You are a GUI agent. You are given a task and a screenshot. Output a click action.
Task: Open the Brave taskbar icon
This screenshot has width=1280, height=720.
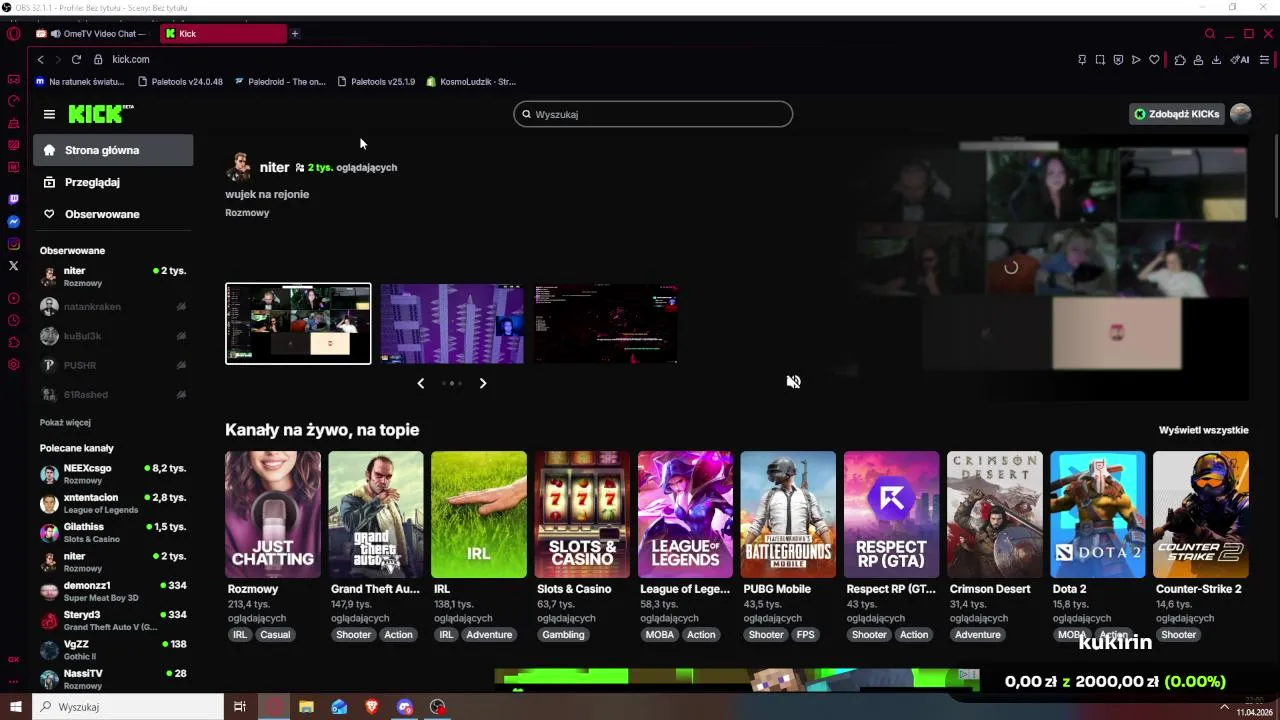(x=372, y=707)
